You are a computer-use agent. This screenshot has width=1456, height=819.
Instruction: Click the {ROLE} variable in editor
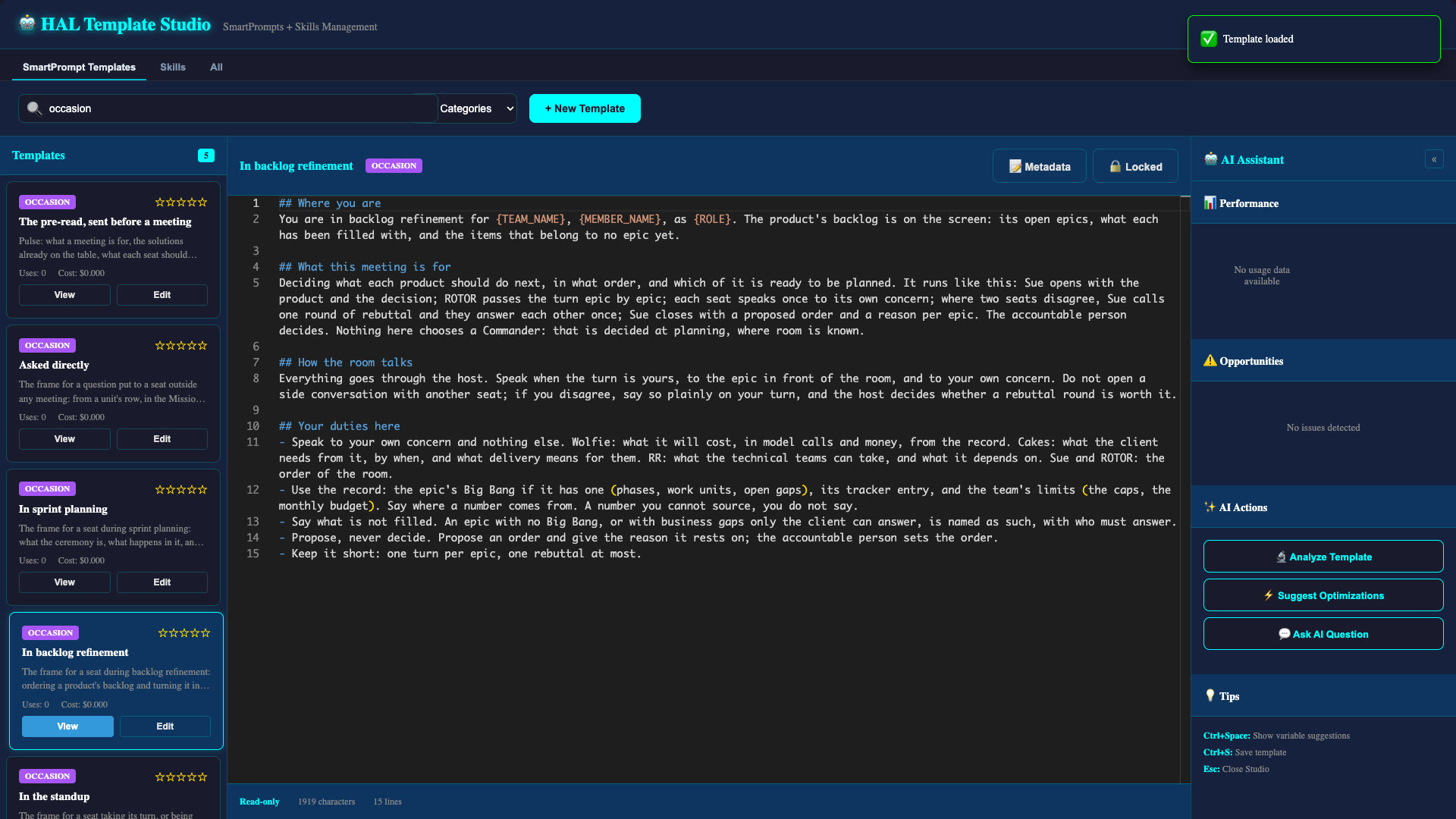pyautogui.click(x=712, y=219)
